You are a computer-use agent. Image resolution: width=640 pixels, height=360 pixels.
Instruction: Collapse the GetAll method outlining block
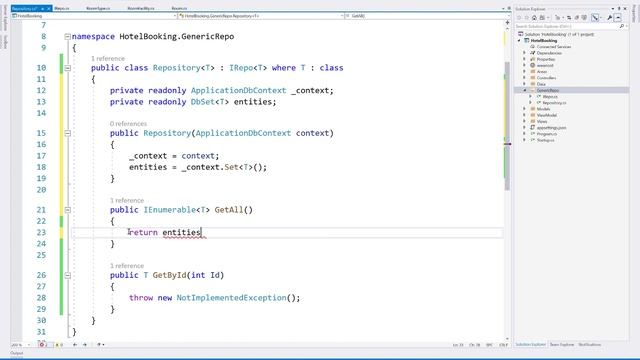coord(67,210)
